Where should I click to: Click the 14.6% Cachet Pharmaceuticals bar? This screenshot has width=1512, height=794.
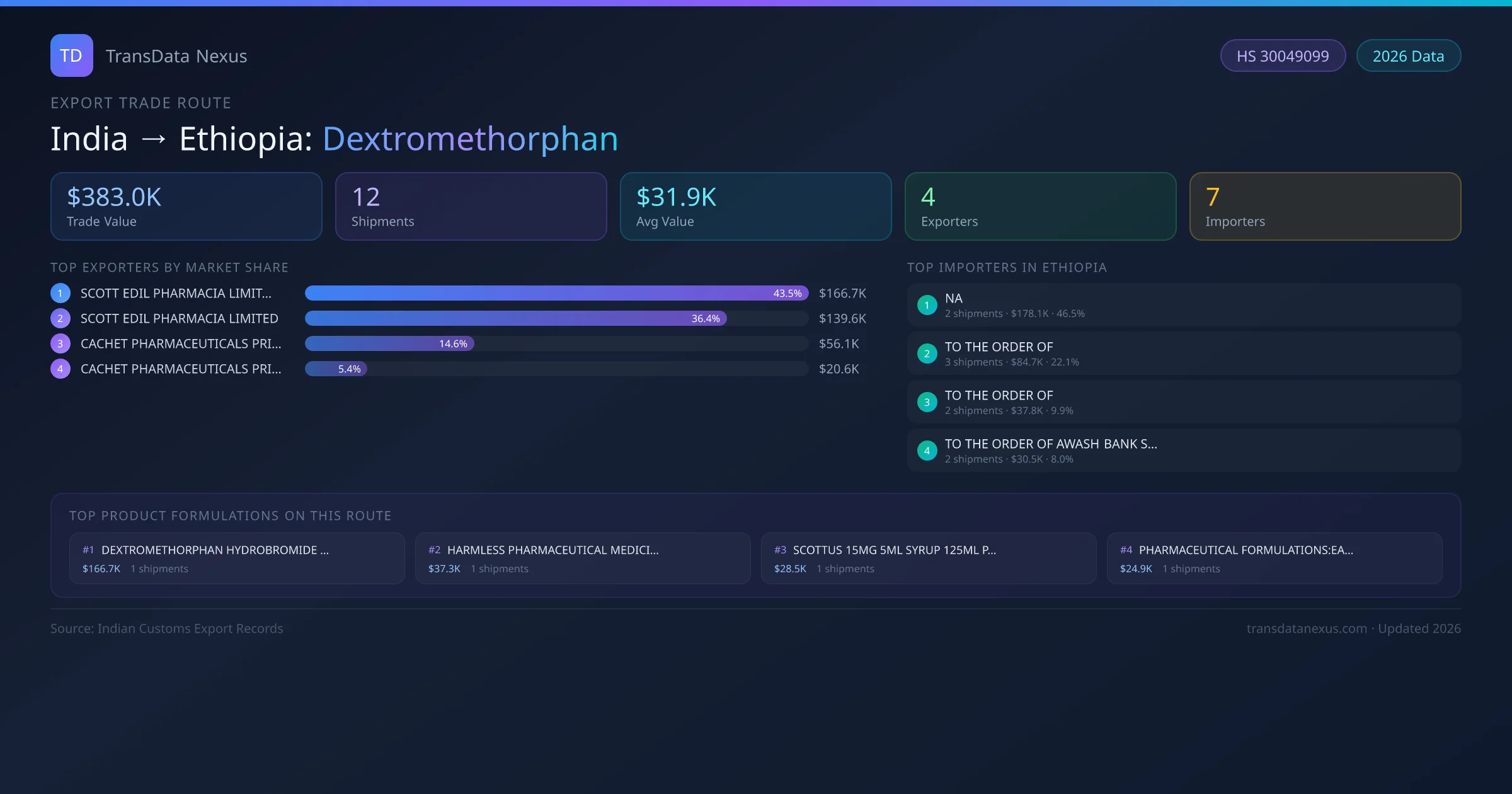pos(389,343)
